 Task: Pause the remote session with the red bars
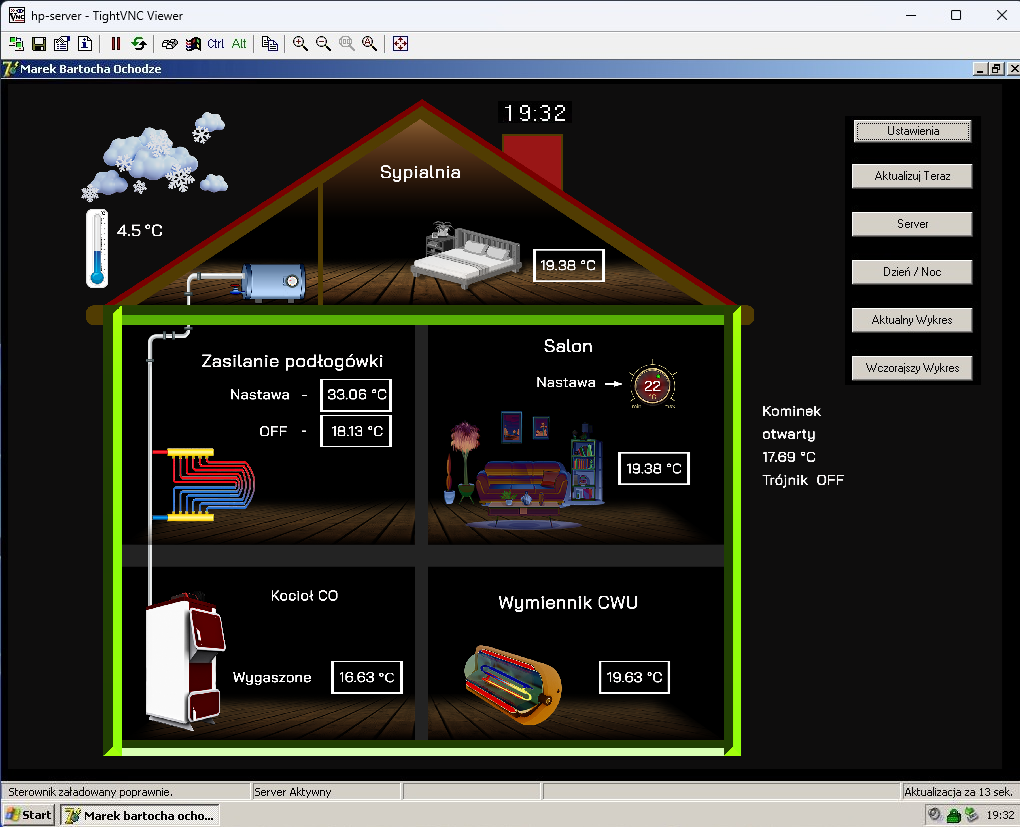(116, 44)
